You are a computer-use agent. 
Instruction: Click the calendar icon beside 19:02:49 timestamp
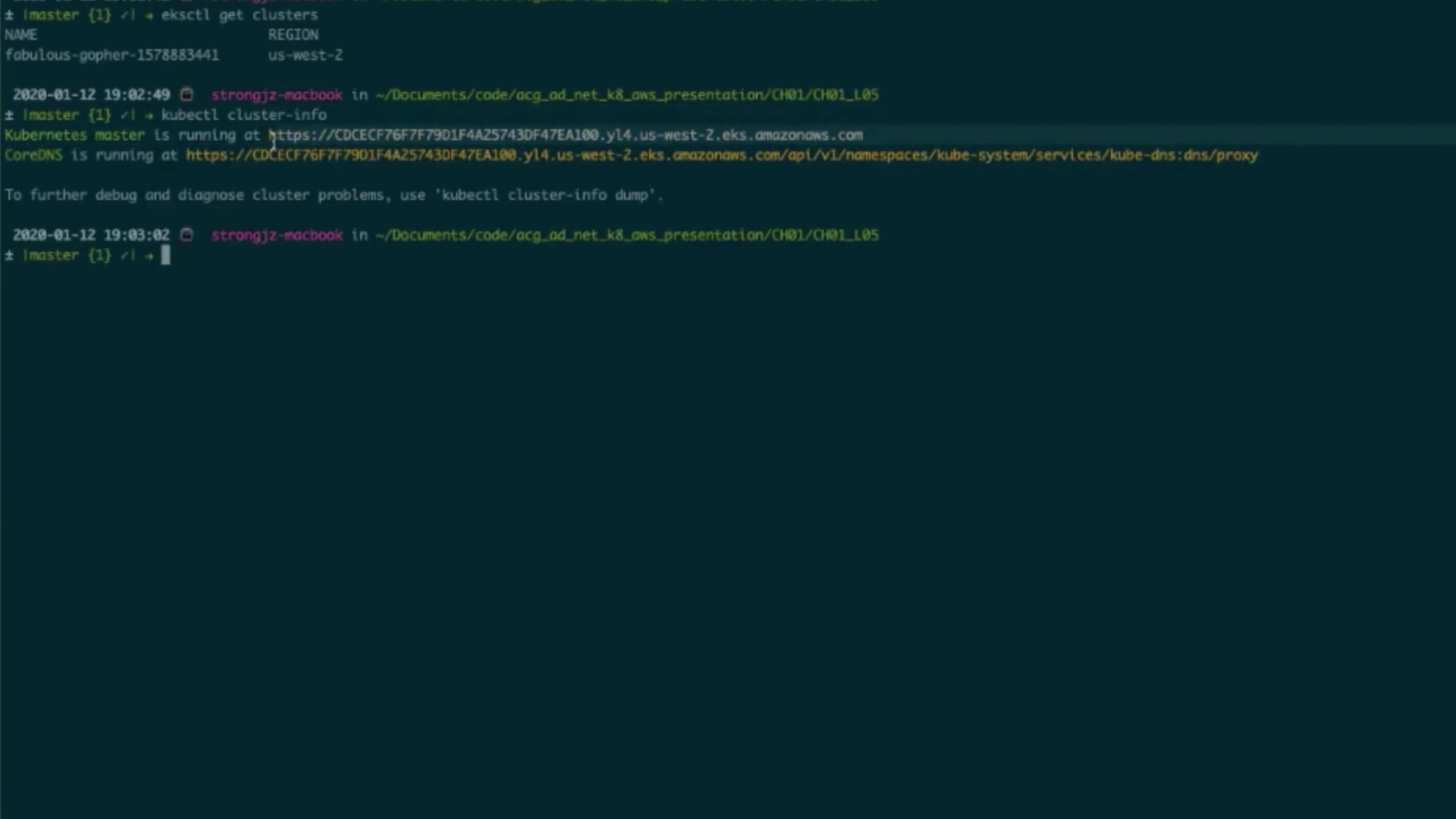click(x=187, y=95)
